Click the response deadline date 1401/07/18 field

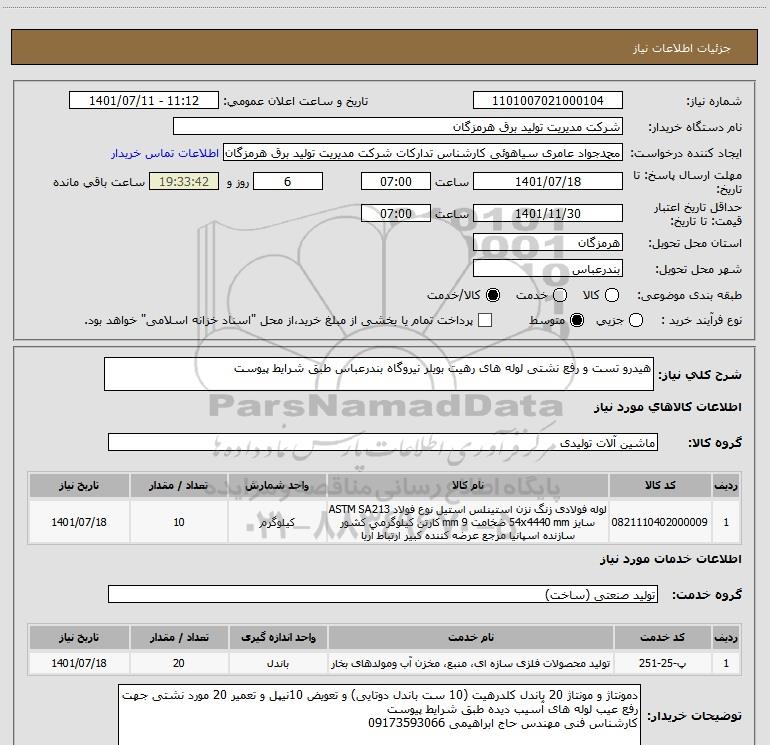(548, 181)
